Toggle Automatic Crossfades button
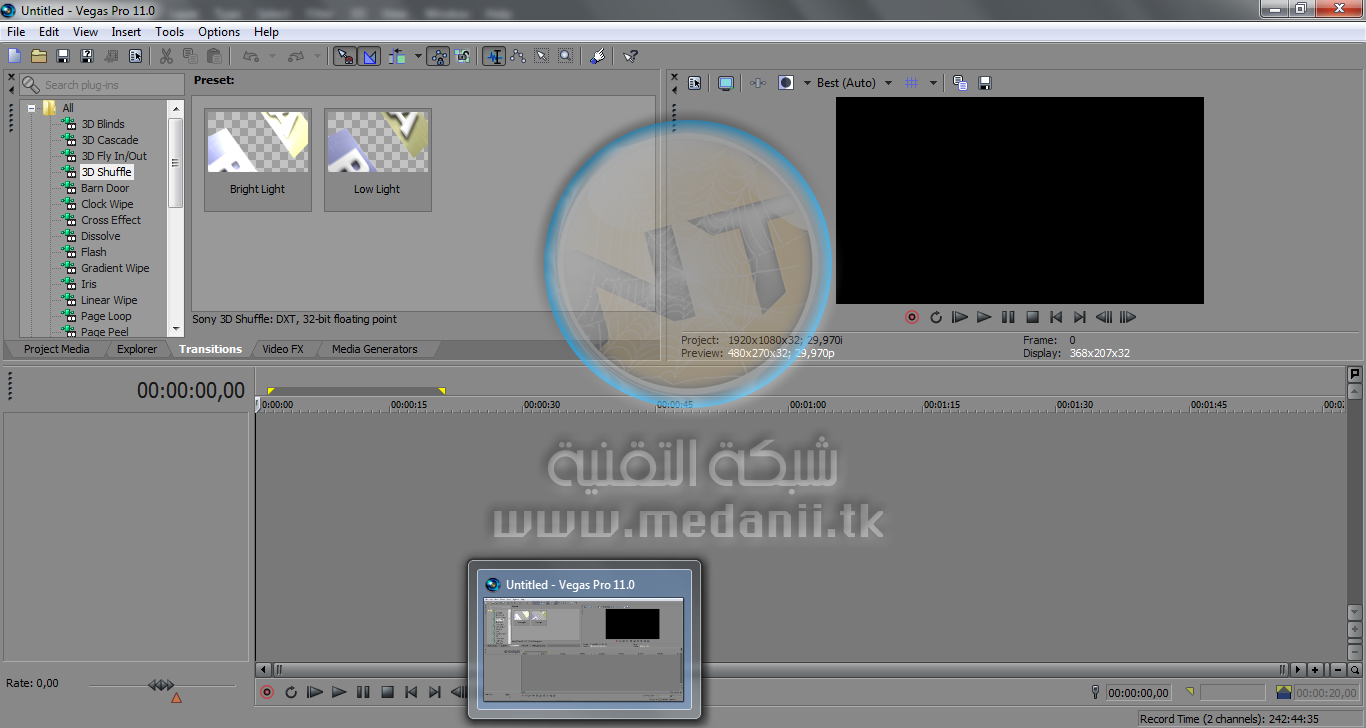 369,56
